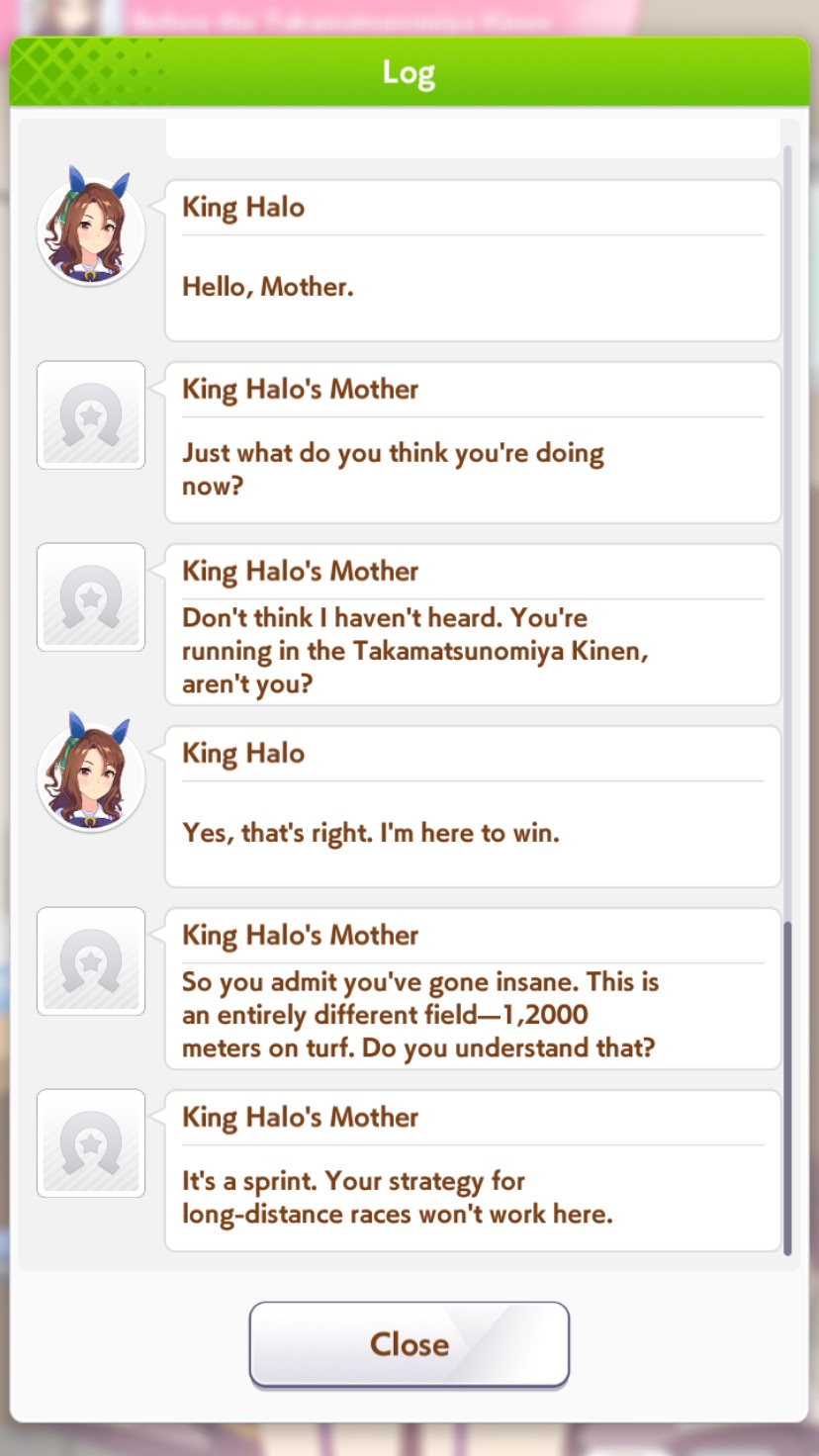
Task: Close the Log dialog
Action: click(x=409, y=1344)
